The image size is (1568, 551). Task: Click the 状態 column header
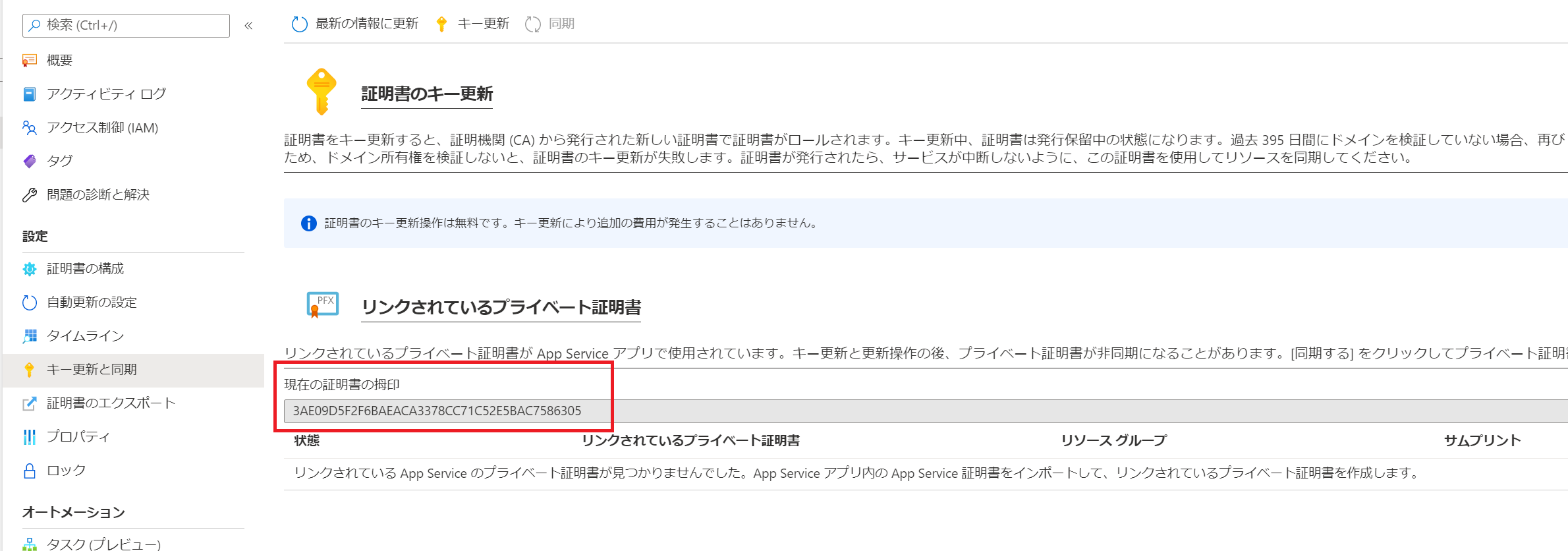[x=307, y=441]
